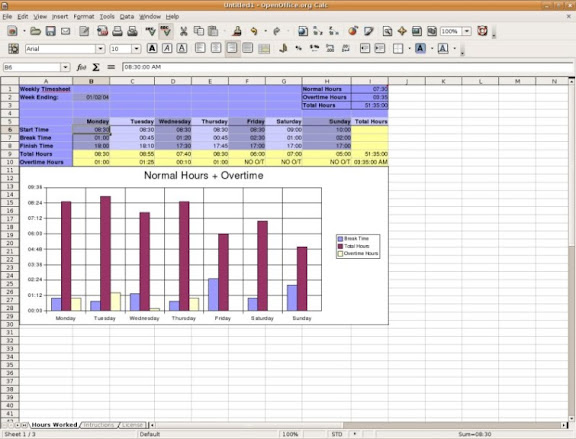Viewport: 576px width, 439px height.
Task: Open the background color picker
Action: (x=420, y=48)
